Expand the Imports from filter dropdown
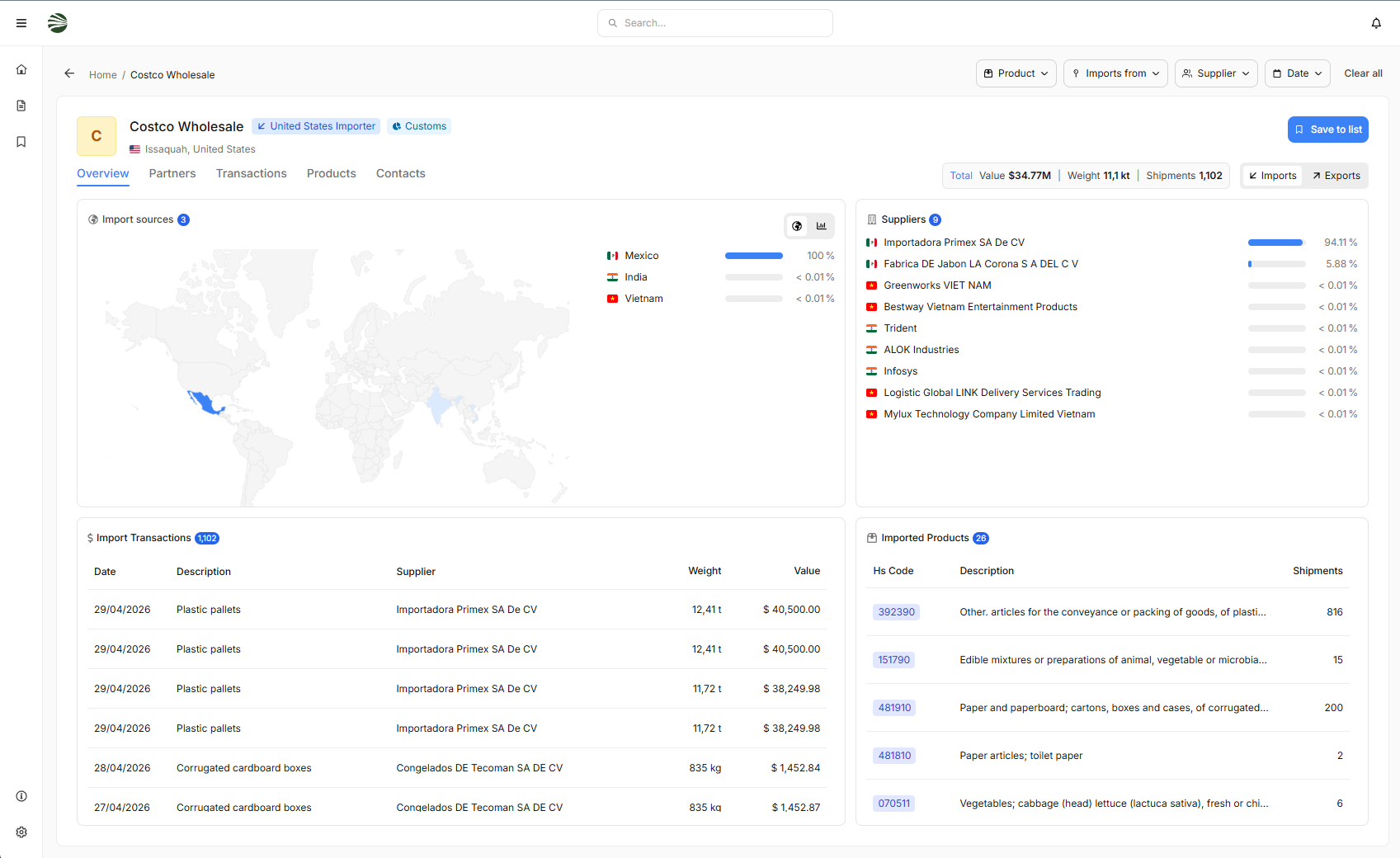This screenshot has width=1400, height=858. (x=1115, y=73)
